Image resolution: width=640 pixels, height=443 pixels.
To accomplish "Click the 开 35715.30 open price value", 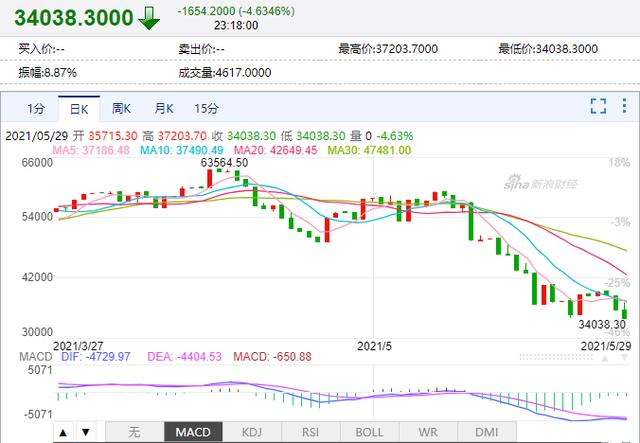I will (x=105, y=136).
